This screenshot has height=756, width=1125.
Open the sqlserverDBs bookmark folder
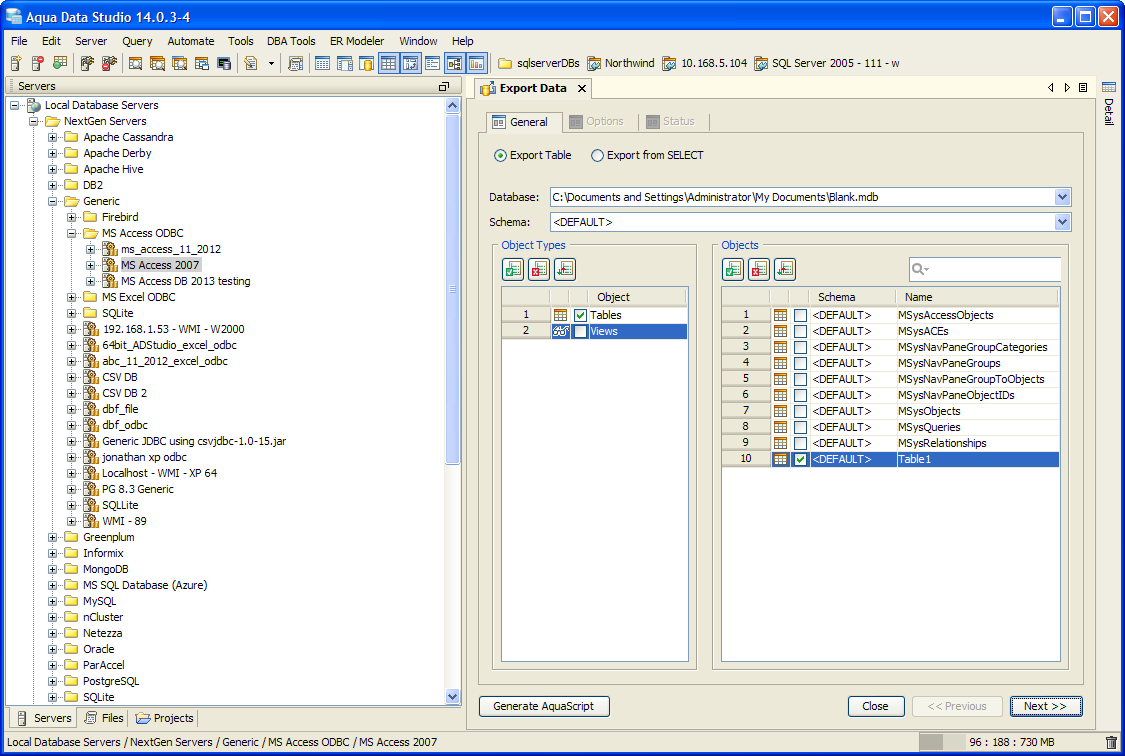pyautogui.click(x=539, y=63)
